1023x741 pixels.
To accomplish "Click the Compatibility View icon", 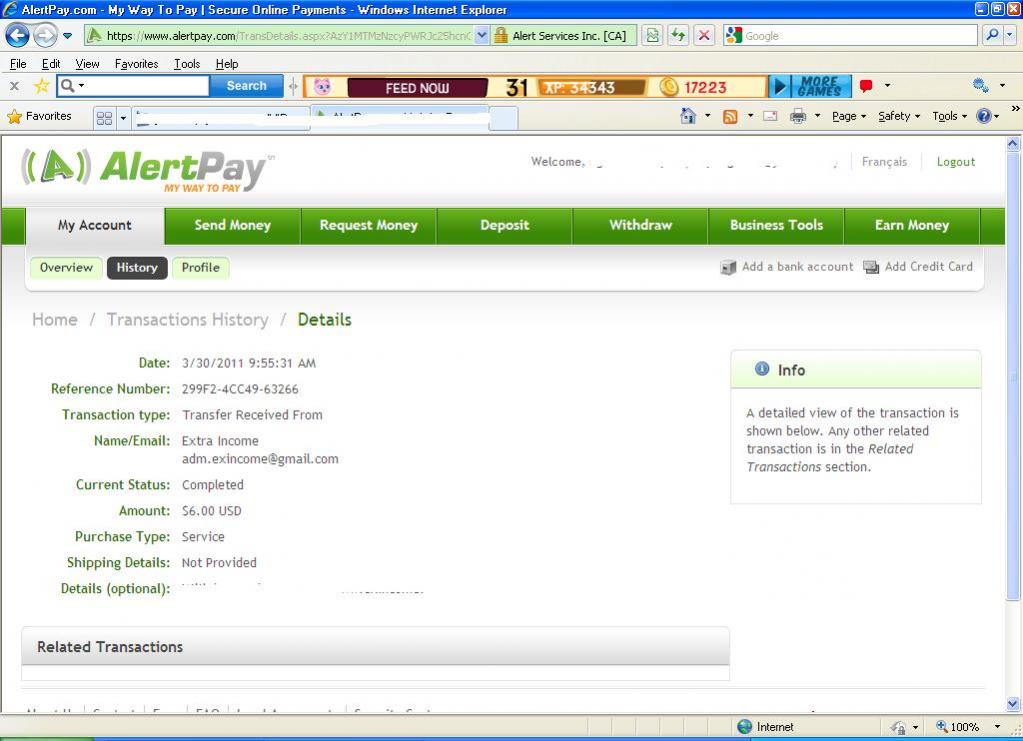I will click(652, 36).
